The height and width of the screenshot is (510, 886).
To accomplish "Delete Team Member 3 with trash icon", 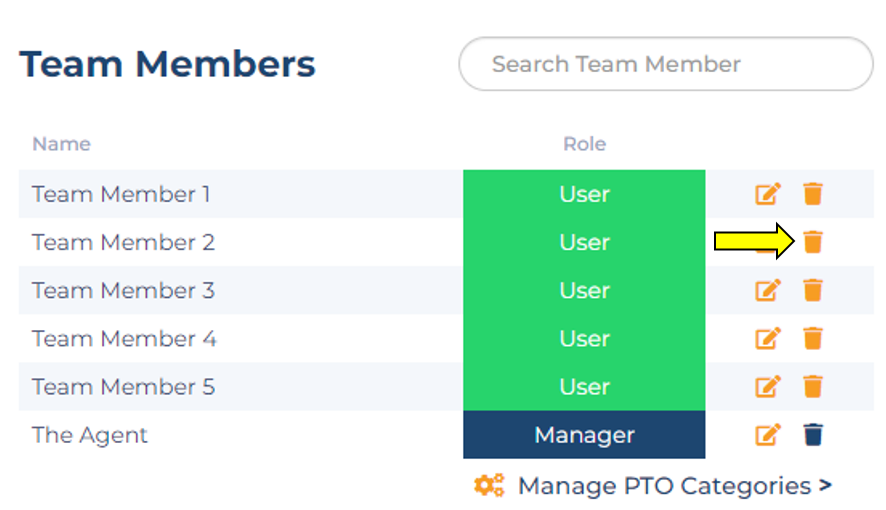I will click(813, 290).
